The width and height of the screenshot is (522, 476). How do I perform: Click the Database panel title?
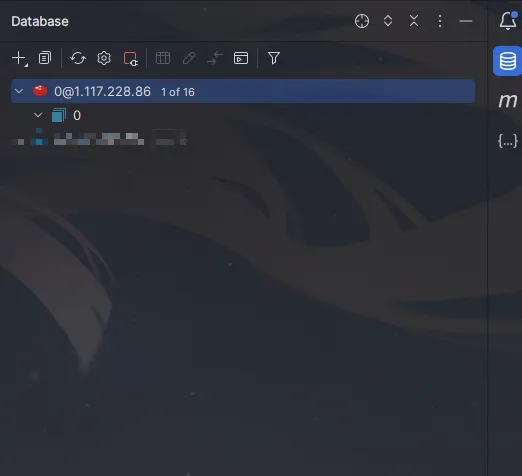pyautogui.click(x=40, y=21)
